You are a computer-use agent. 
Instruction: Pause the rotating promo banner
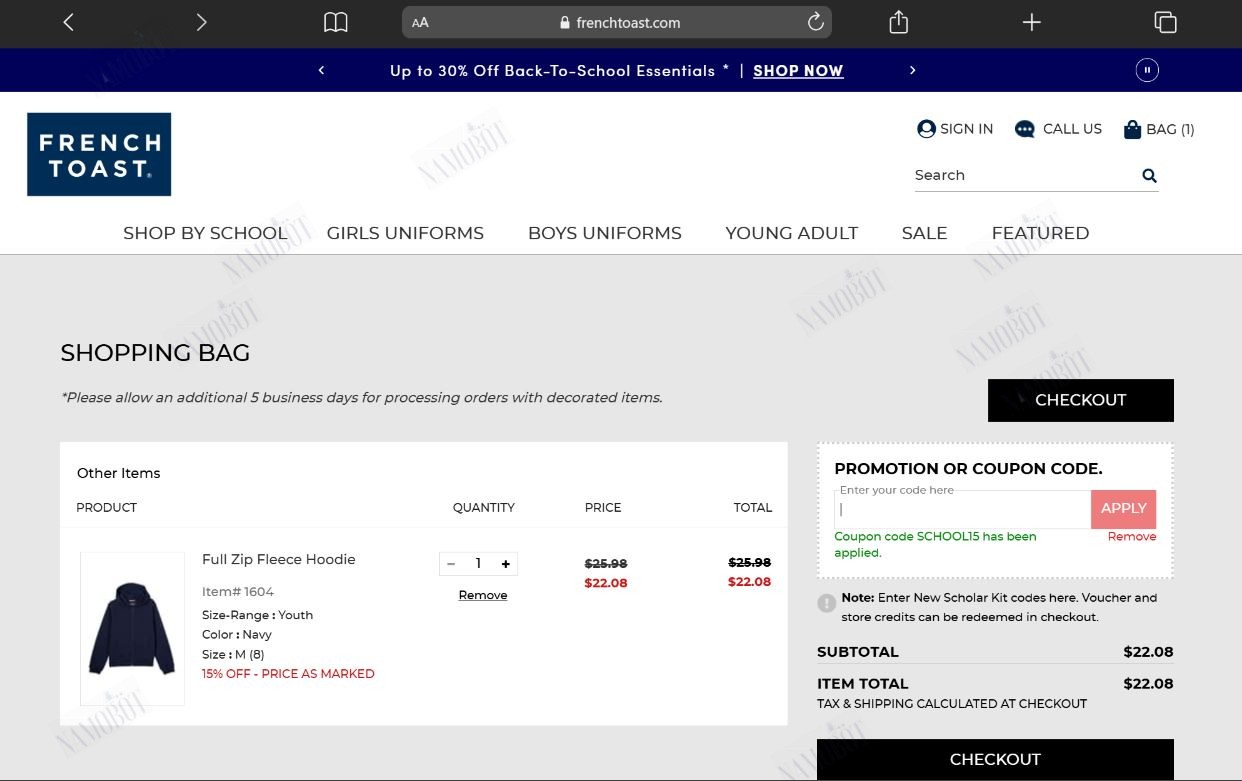click(1147, 70)
